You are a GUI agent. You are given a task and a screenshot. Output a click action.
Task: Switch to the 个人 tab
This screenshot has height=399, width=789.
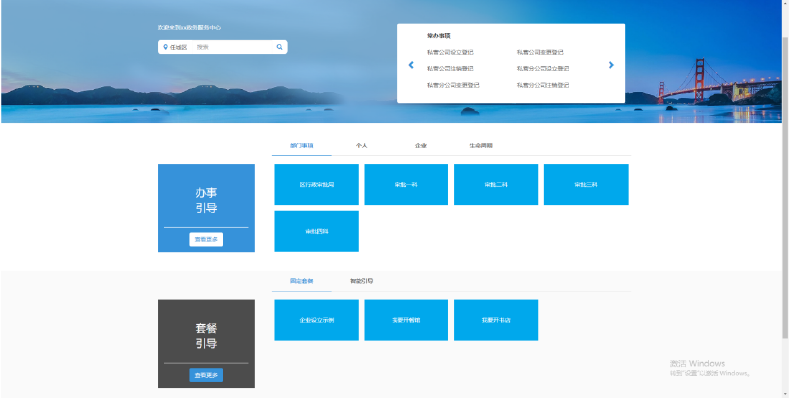361,145
